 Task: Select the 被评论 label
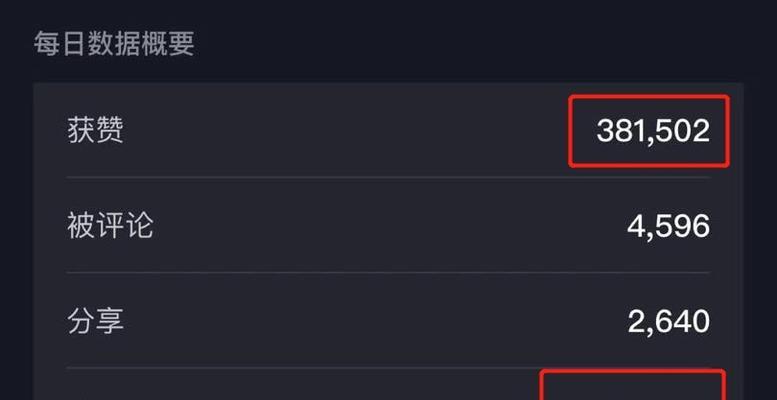(x=110, y=226)
